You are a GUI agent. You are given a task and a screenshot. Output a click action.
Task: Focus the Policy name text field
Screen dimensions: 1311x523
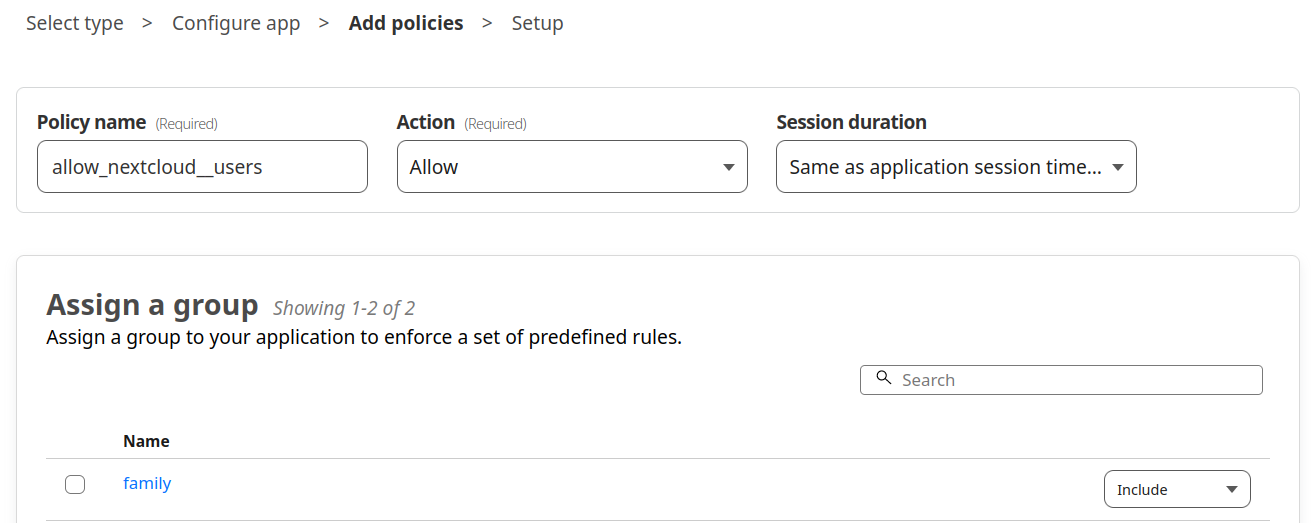point(202,166)
